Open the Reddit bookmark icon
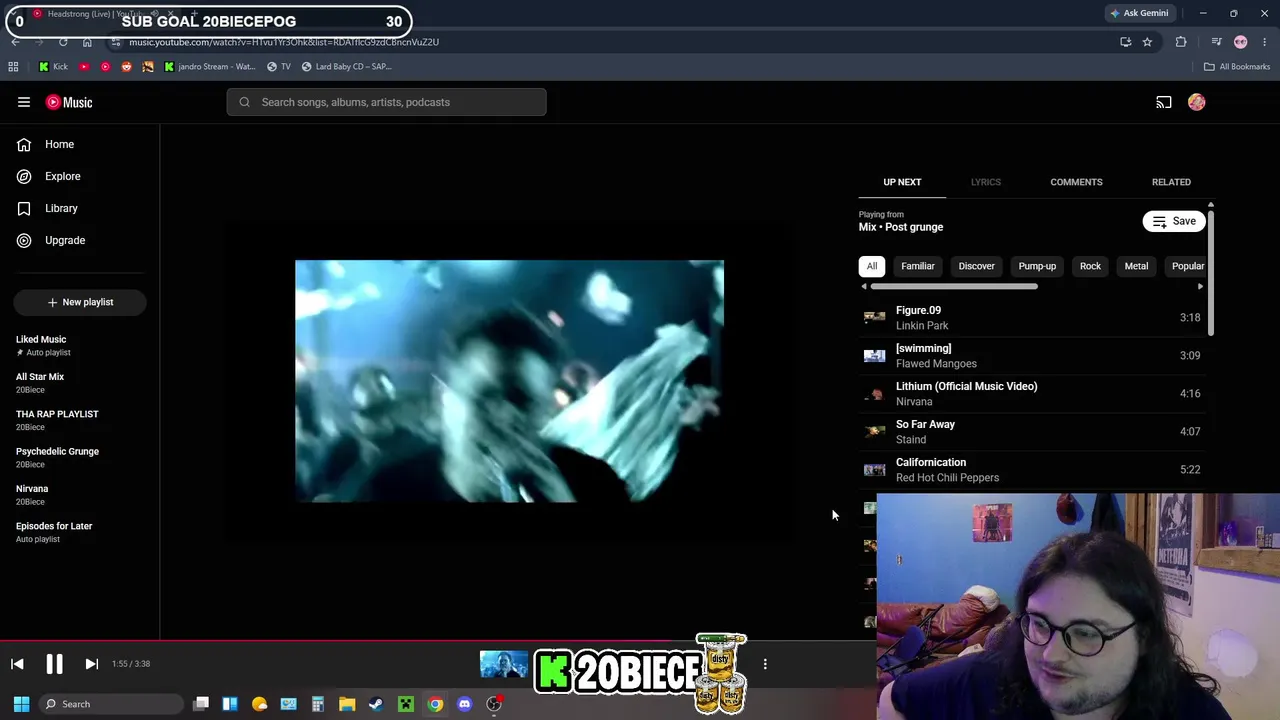 pos(126,67)
